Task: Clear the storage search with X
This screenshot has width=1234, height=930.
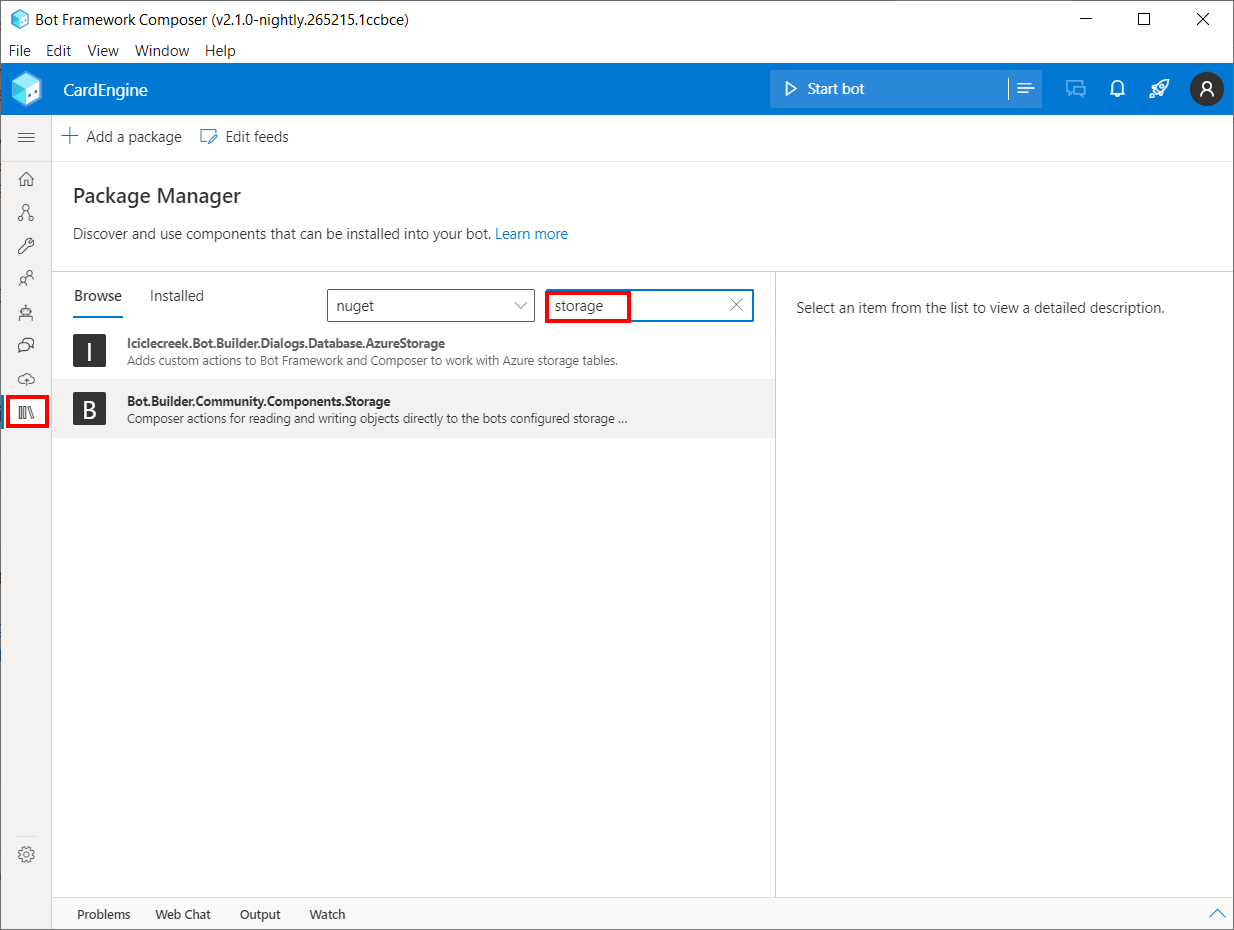Action: 735,305
